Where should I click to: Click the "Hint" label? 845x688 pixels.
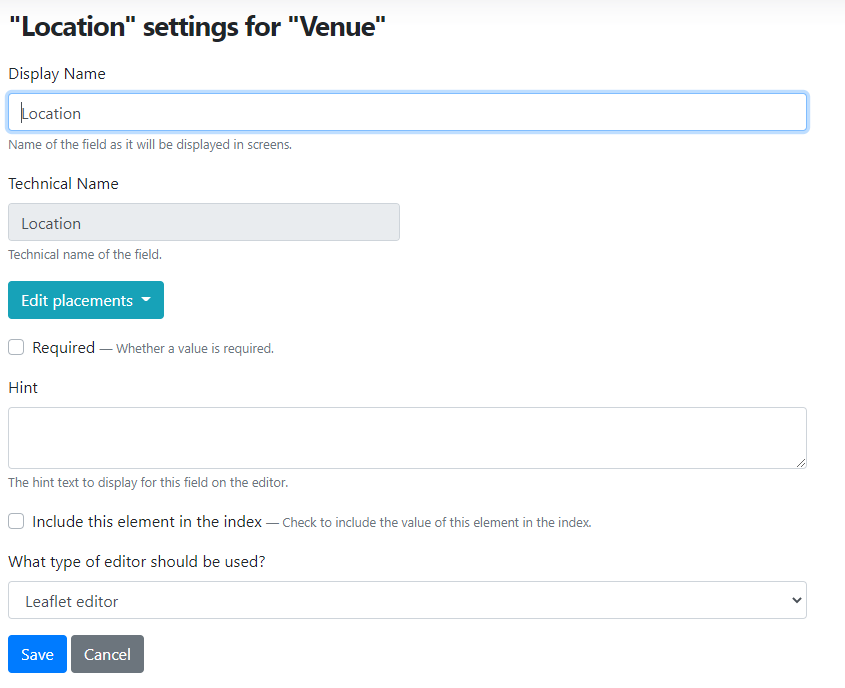pyautogui.click(x=23, y=388)
